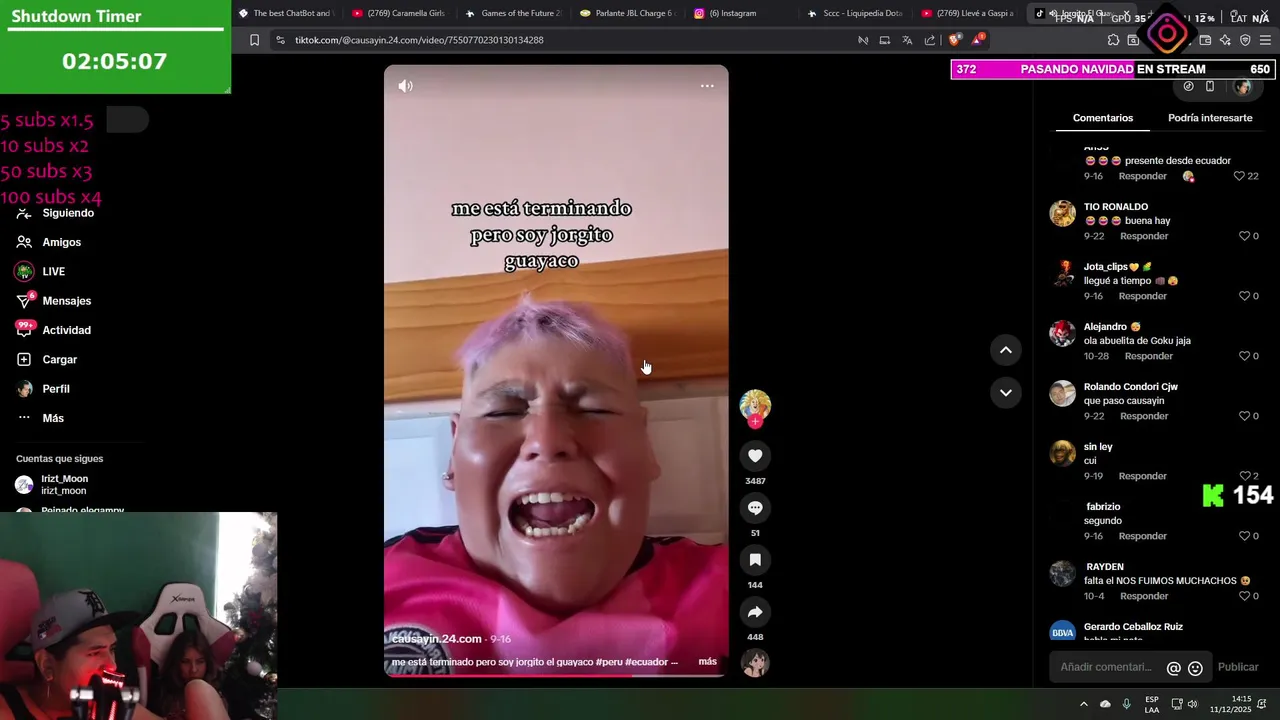This screenshot has height=720, width=1280.
Task: Like the video with the heart icon
Action: click(x=755, y=456)
